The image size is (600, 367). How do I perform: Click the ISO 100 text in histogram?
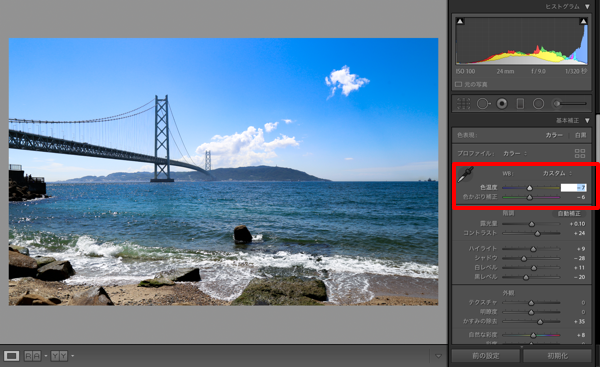[465, 71]
